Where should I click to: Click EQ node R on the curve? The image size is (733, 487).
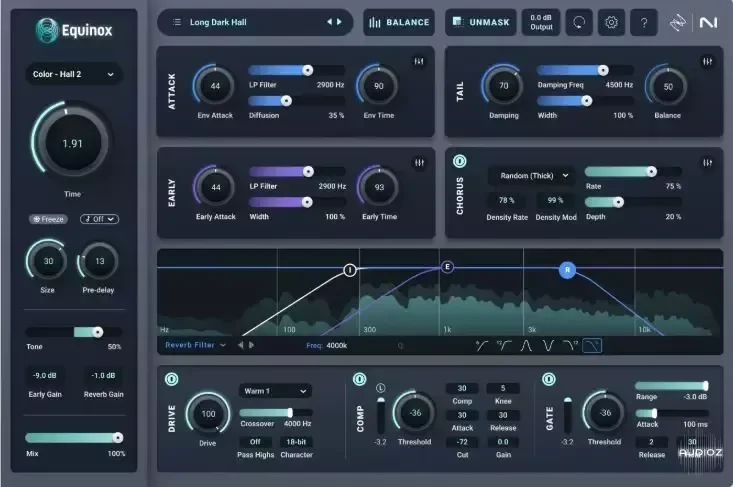pyautogui.click(x=568, y=270)
